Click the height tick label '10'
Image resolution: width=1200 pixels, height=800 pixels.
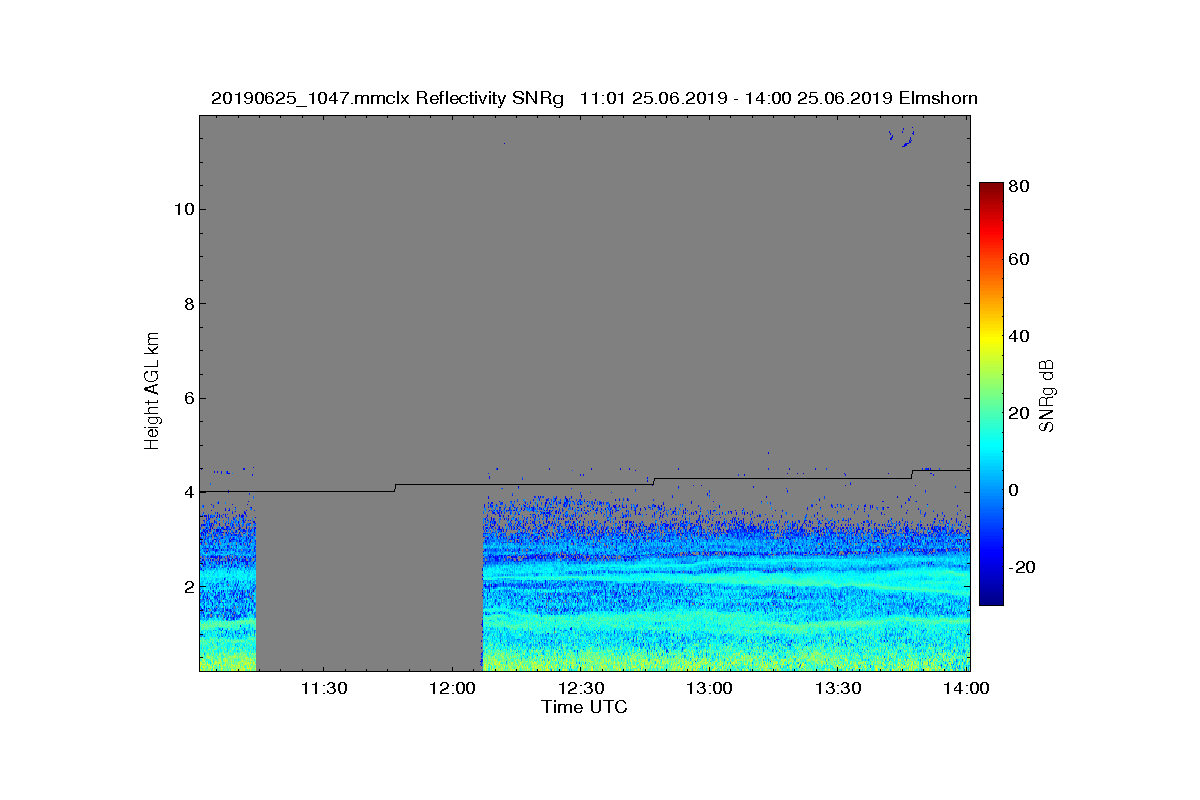point(183,209)
